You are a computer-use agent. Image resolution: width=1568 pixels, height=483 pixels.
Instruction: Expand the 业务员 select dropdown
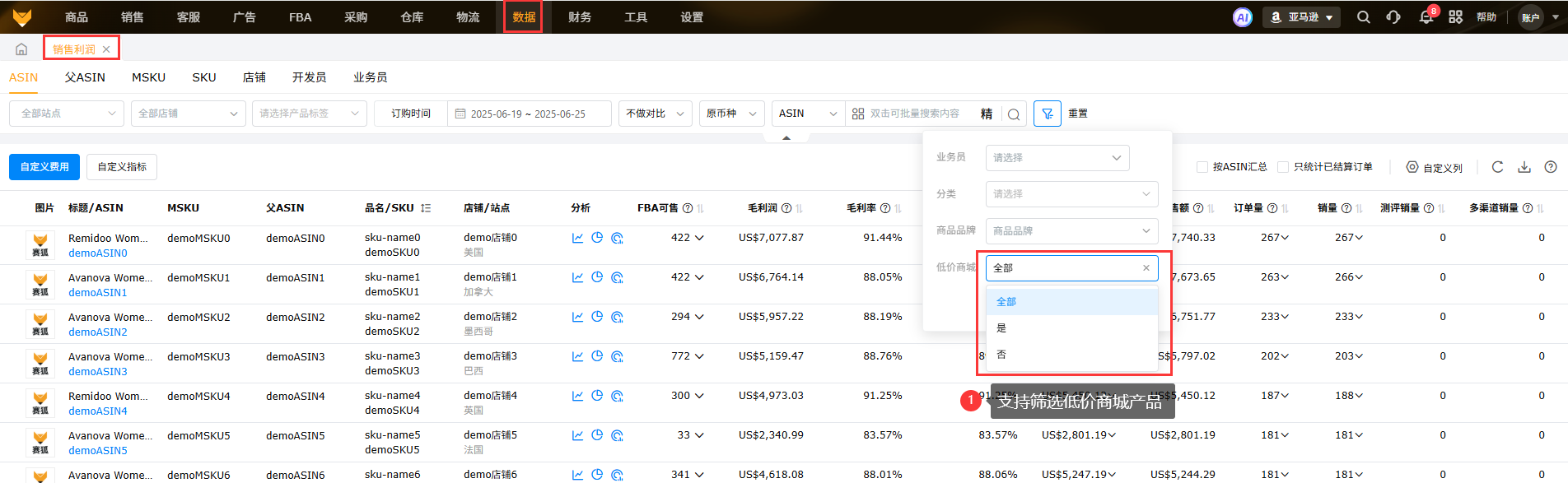coord(1057,157)
